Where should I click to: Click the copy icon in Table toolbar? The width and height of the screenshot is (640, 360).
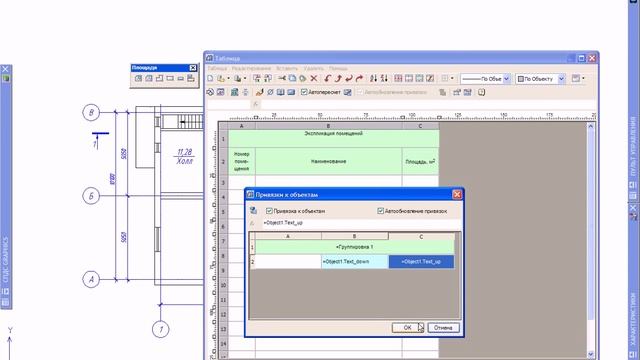[292, 78]
